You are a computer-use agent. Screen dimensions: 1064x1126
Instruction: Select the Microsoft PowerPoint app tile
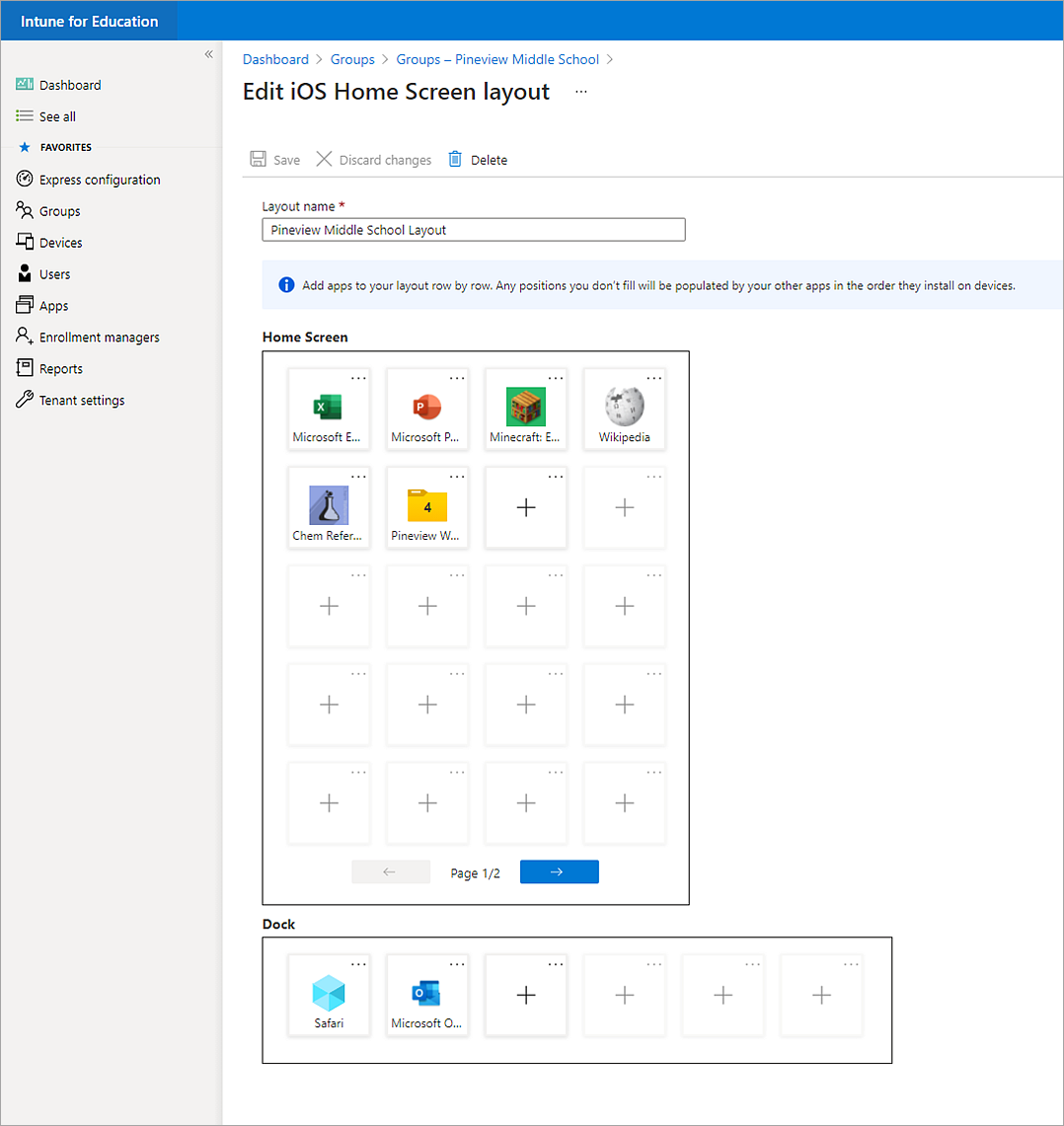(x=426, y=410)
